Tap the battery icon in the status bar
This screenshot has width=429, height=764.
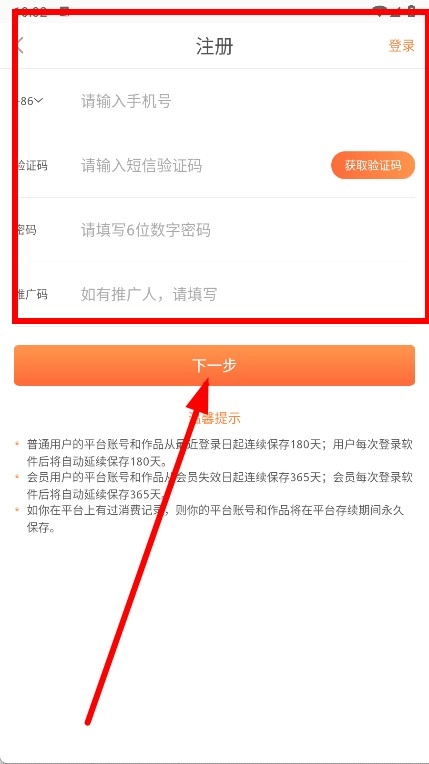click(x=412, y=11)
